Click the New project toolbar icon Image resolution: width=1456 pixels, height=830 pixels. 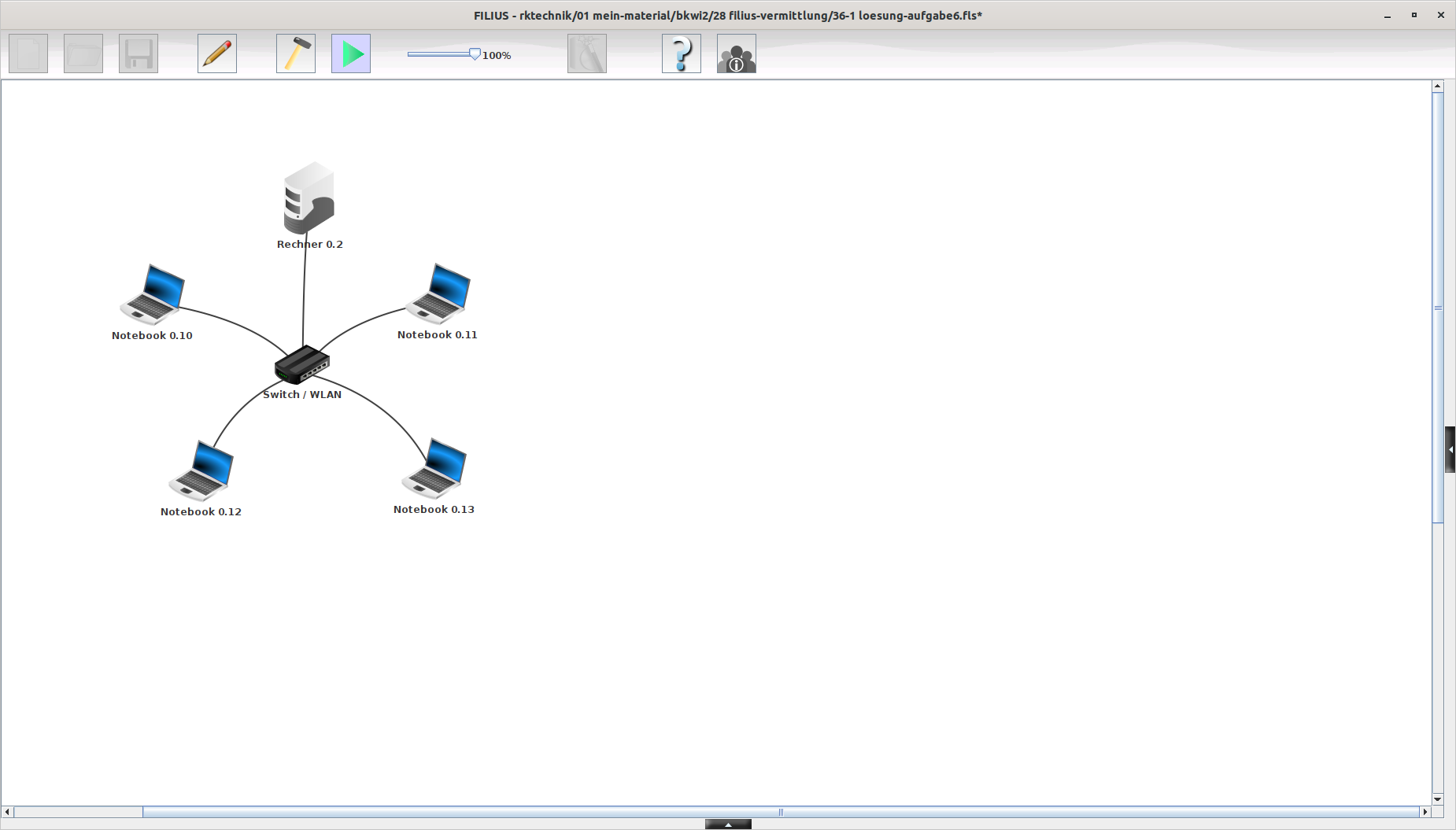click(x=28, y=53)
